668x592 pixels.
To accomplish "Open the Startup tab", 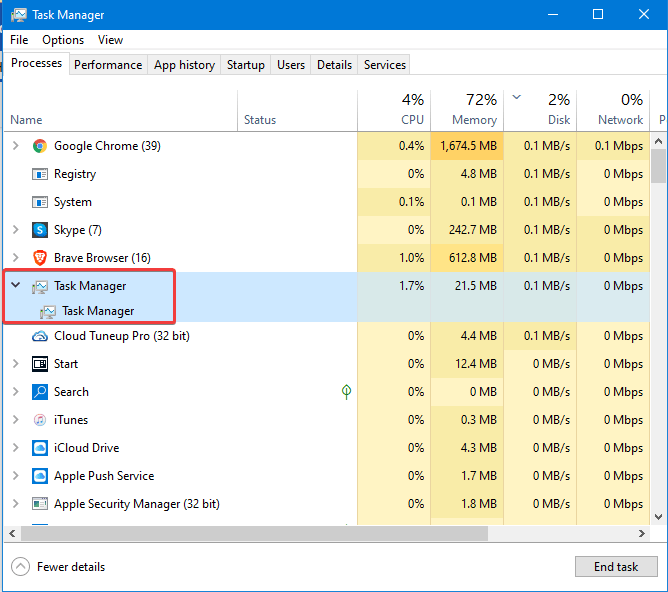I will (x=245, y=65).
